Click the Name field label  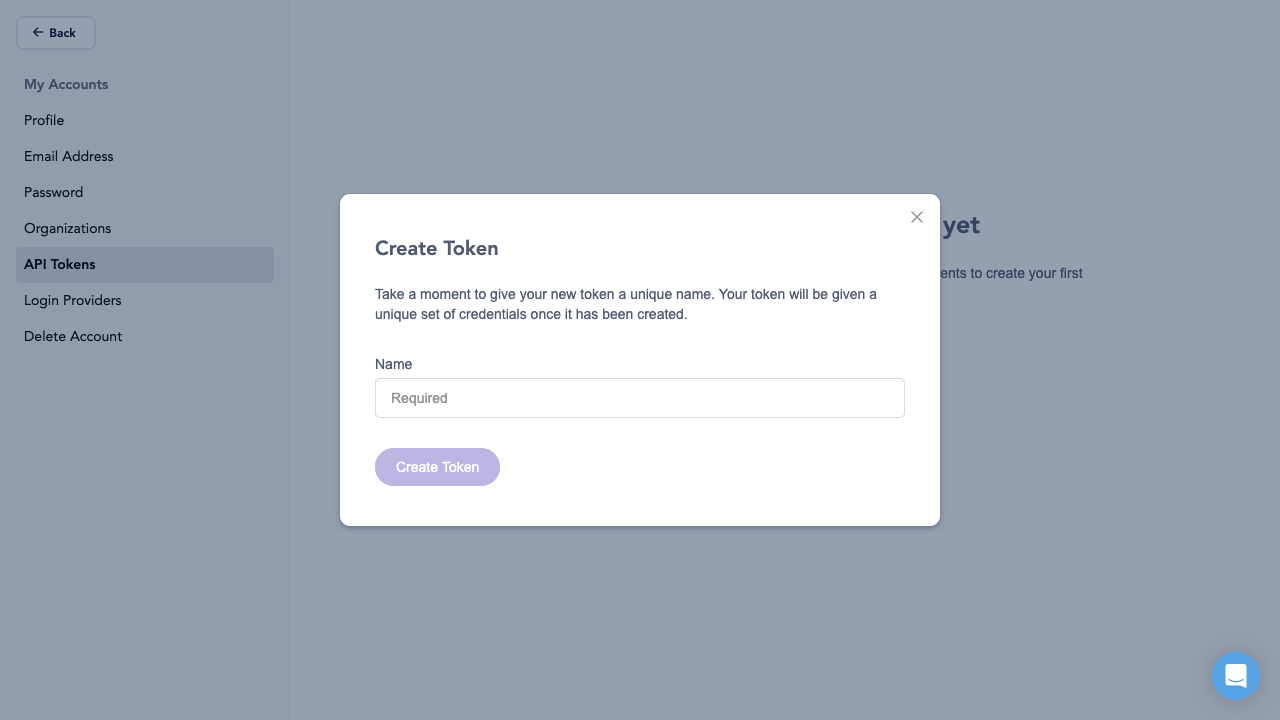coord(393,364)
